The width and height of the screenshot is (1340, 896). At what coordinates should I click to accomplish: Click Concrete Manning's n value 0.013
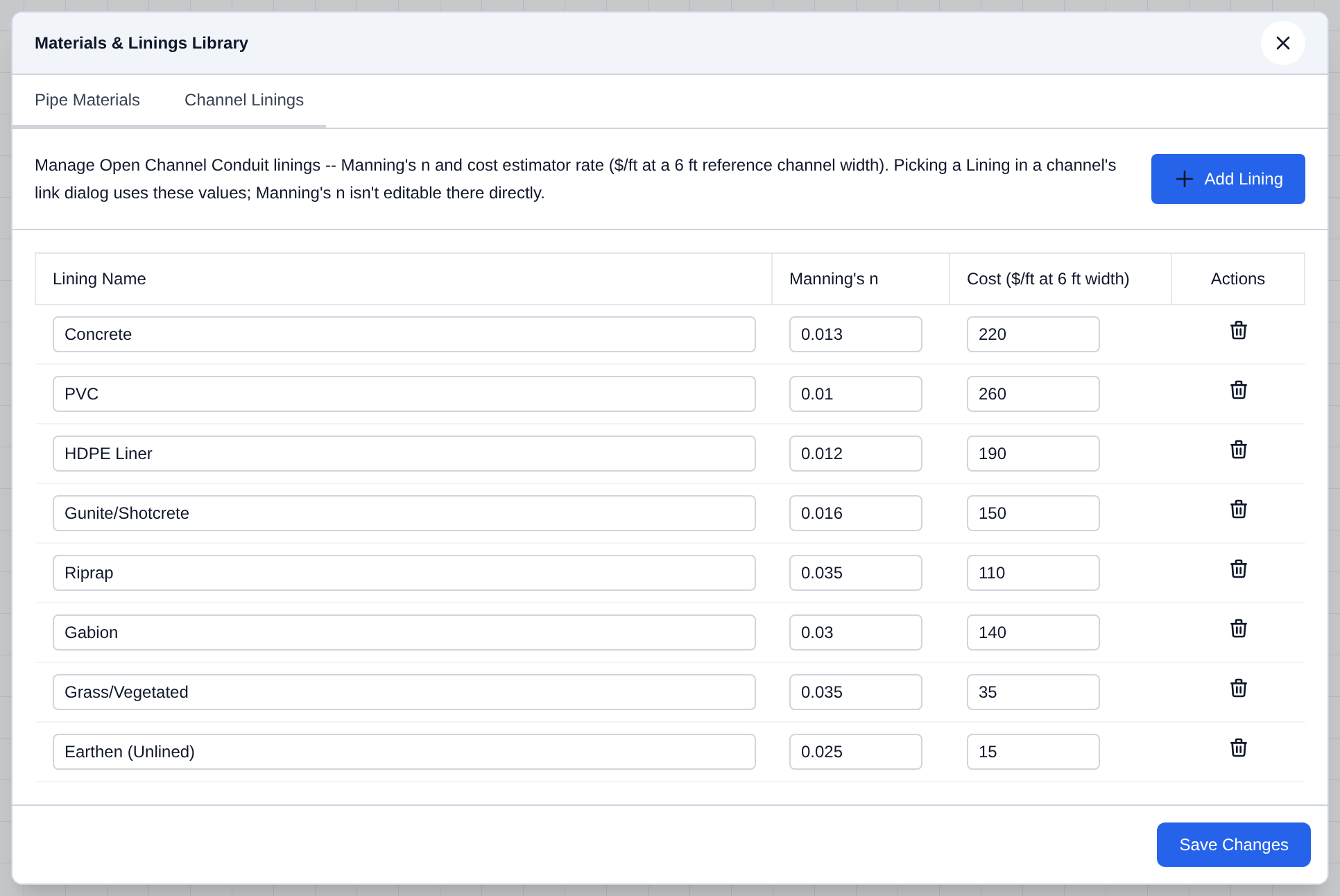pyautogui.click(x=855, y=334)
